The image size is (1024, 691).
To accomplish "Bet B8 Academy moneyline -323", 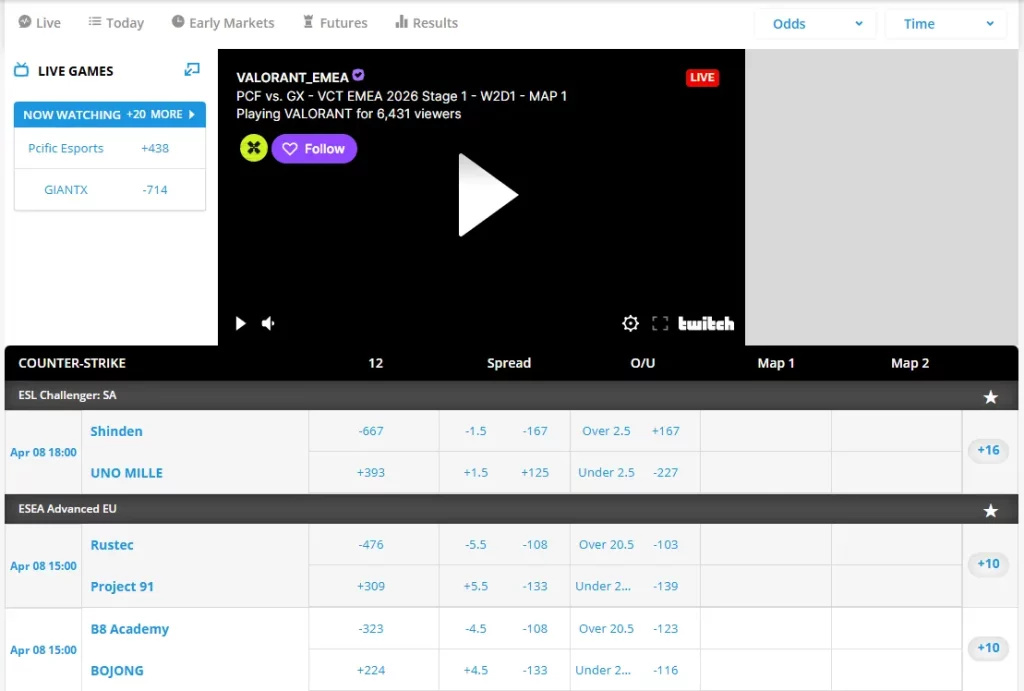I will 374,628.
